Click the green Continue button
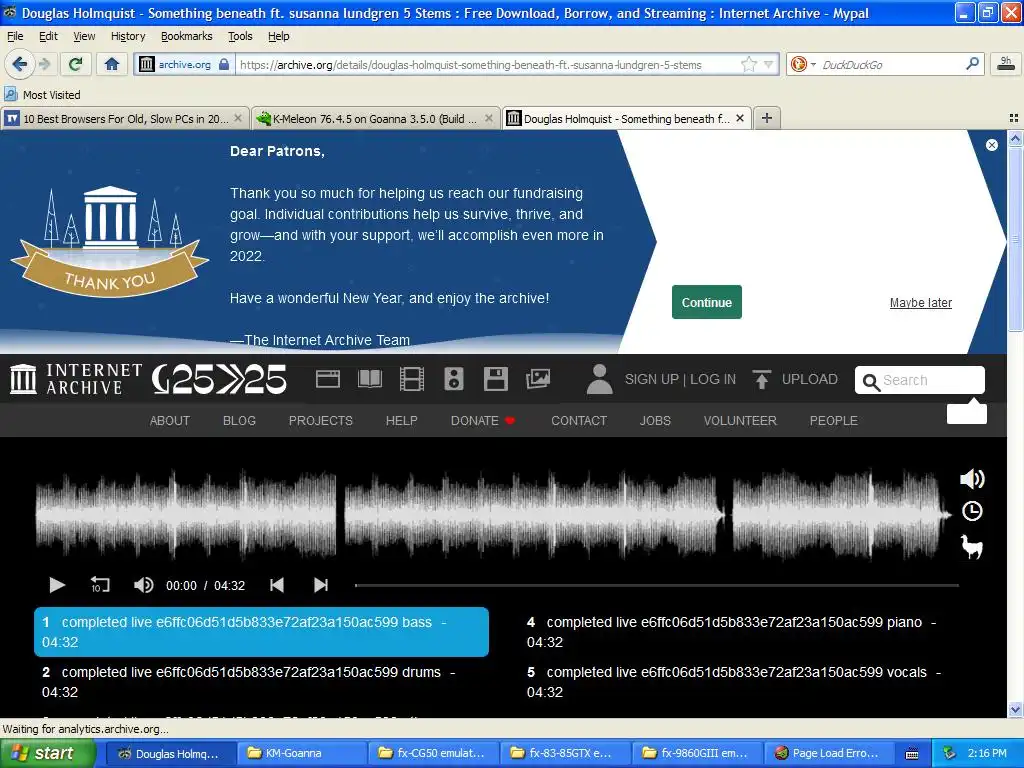Viewport: 1024px width, 768px height. point(707,302)
